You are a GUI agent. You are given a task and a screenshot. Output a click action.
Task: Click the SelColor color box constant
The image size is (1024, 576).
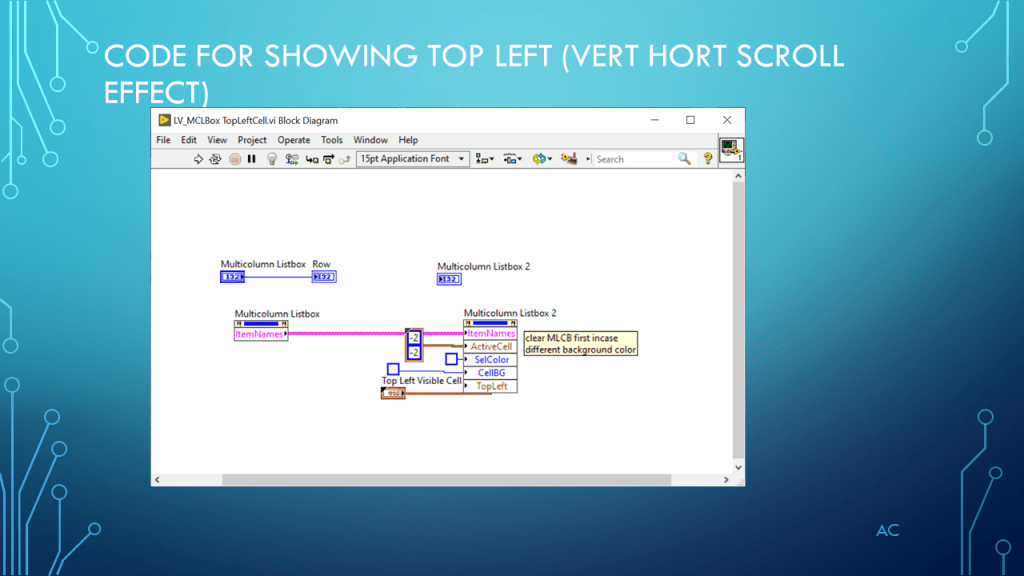click(x=451, y=359)
